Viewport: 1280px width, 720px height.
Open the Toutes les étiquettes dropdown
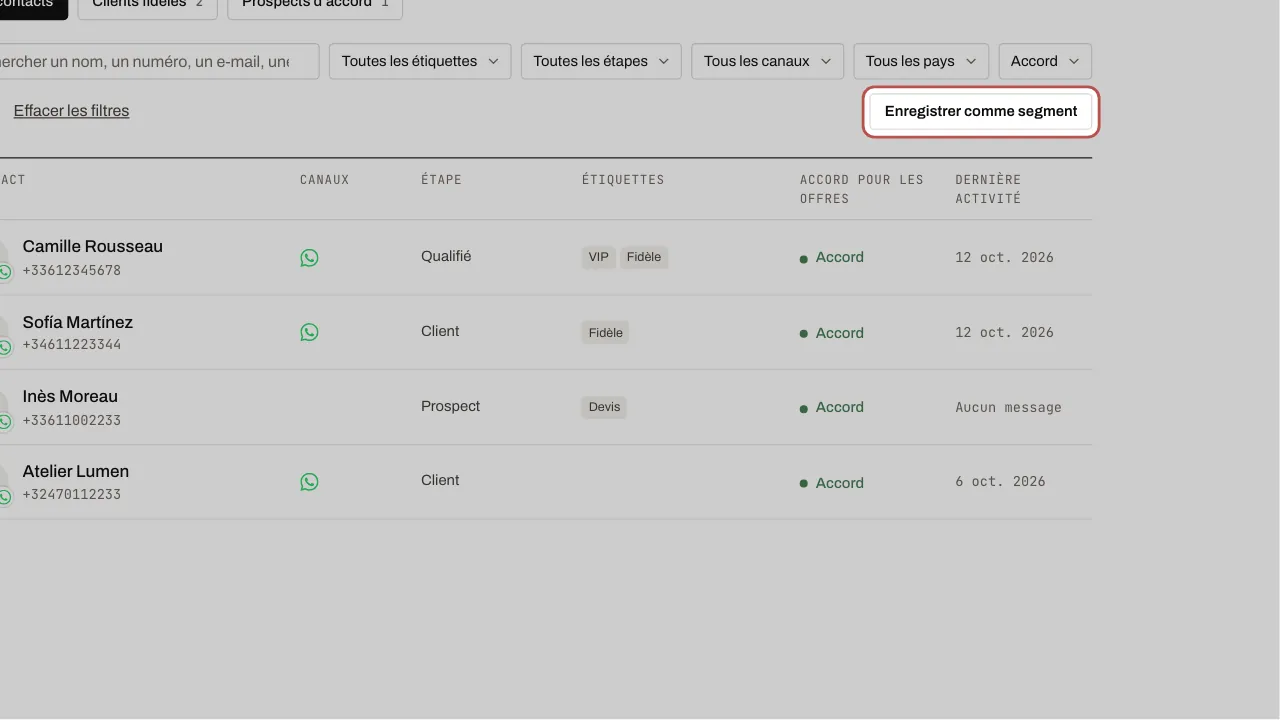click(x=420, y=61)
